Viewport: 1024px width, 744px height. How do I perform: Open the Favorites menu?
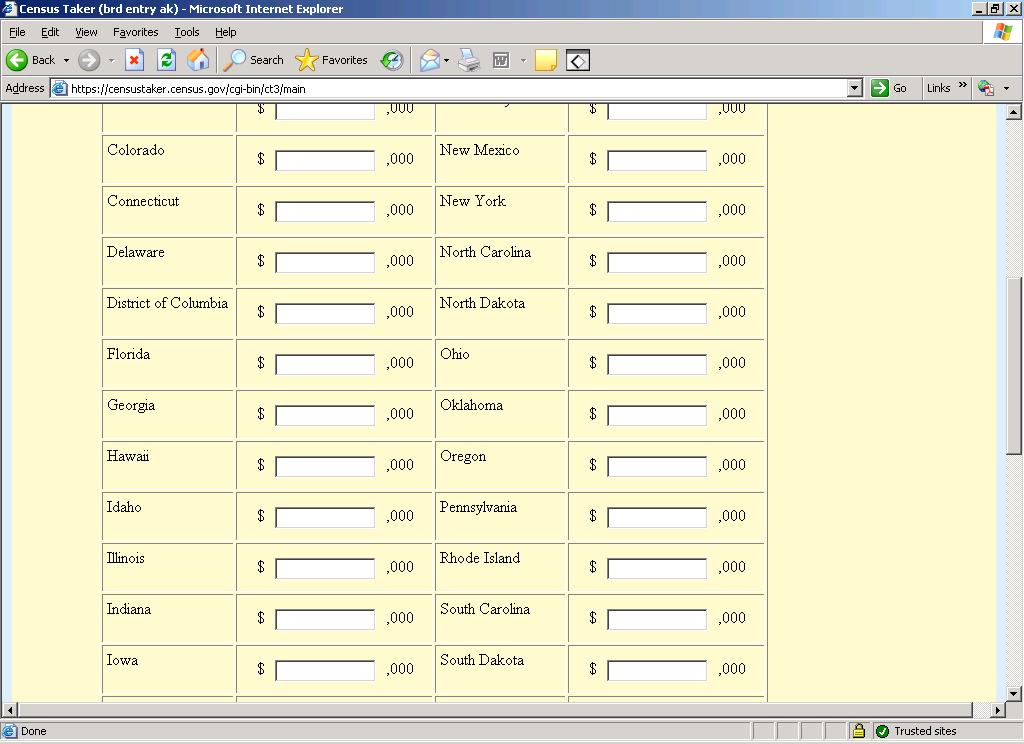(x=135, y=32)
